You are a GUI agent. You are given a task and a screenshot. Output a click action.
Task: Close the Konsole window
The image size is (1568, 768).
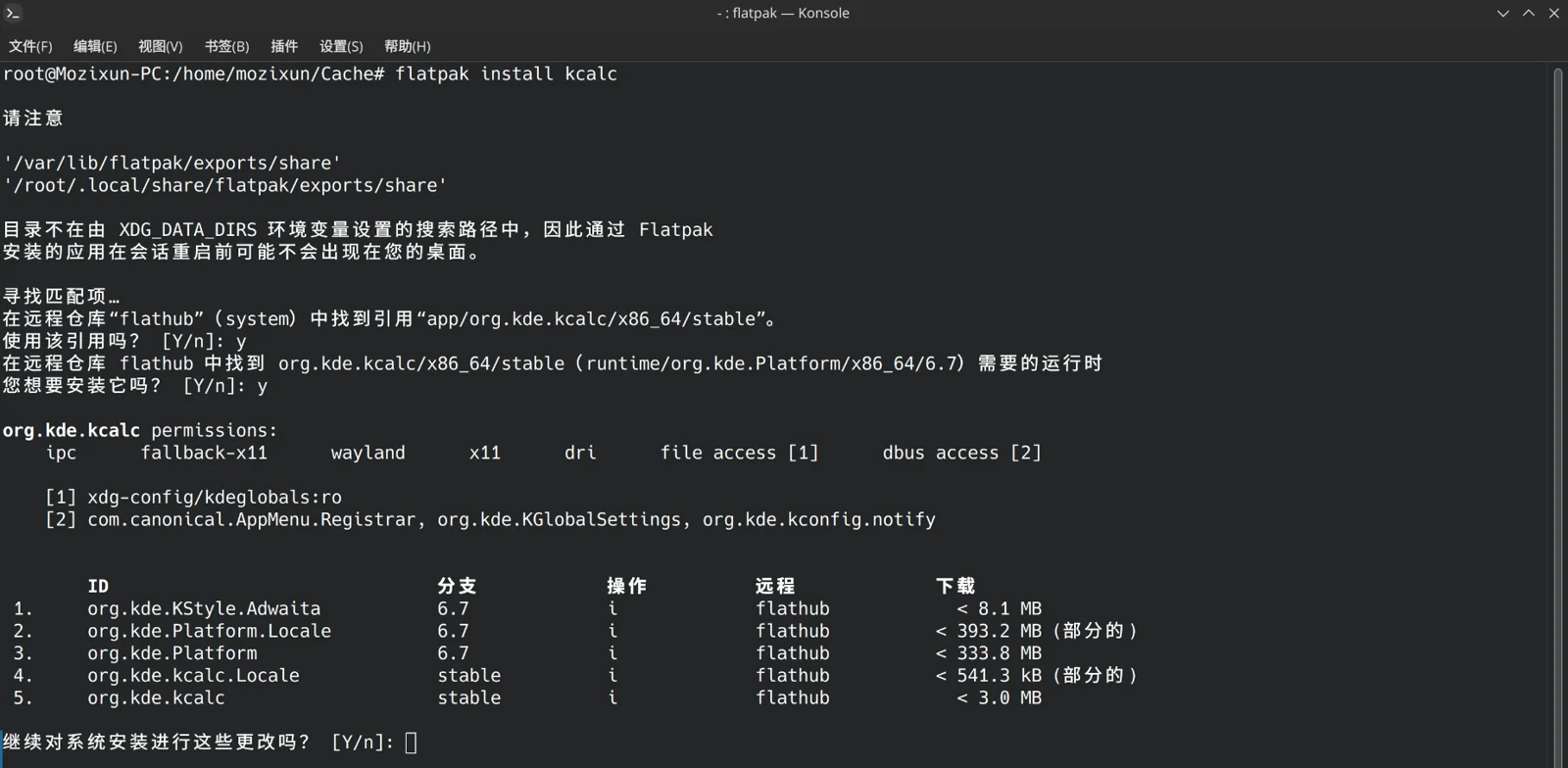pos(1554,13)
